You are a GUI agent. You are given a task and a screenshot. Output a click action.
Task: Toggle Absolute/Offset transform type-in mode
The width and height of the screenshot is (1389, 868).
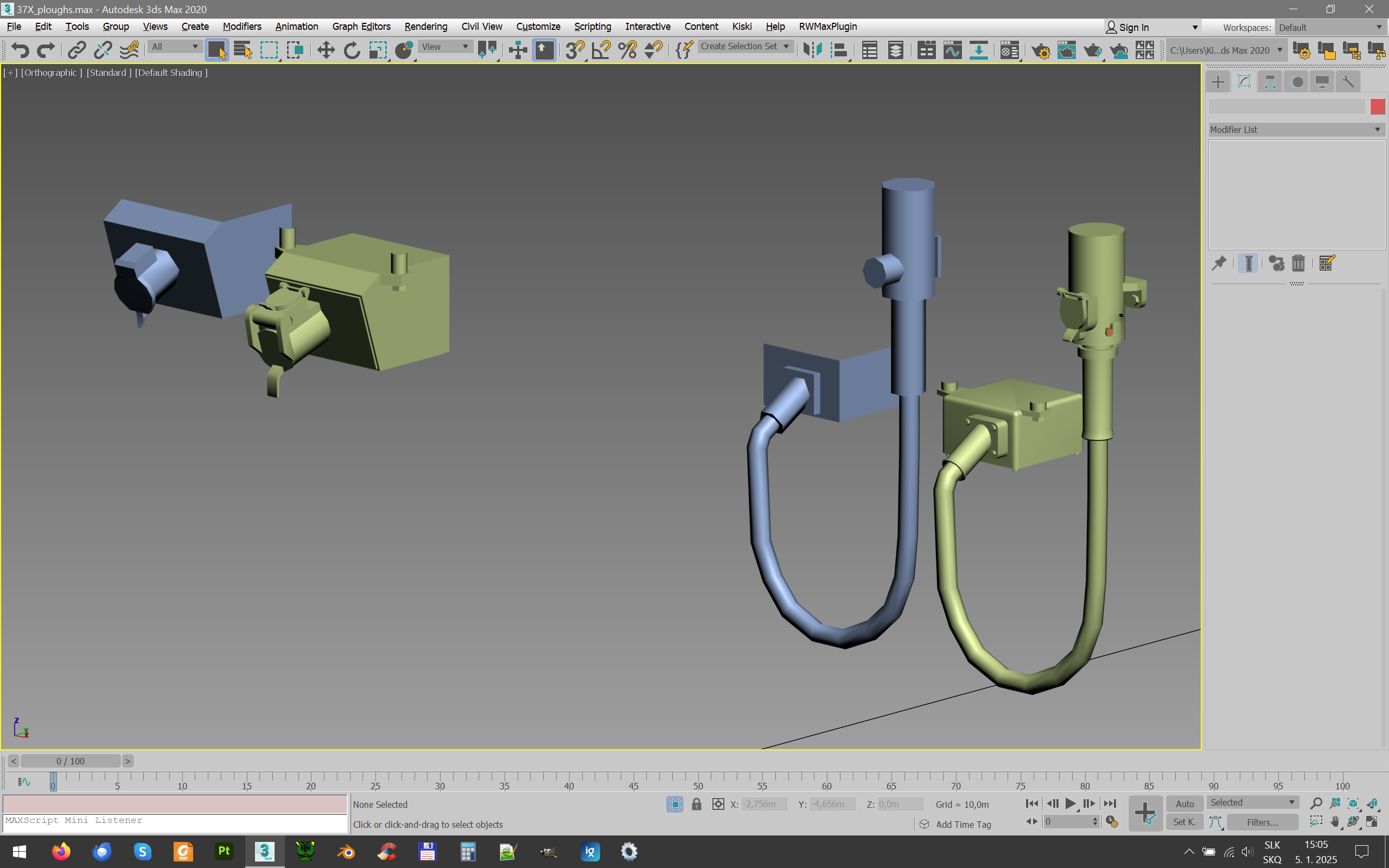(718, 805)
